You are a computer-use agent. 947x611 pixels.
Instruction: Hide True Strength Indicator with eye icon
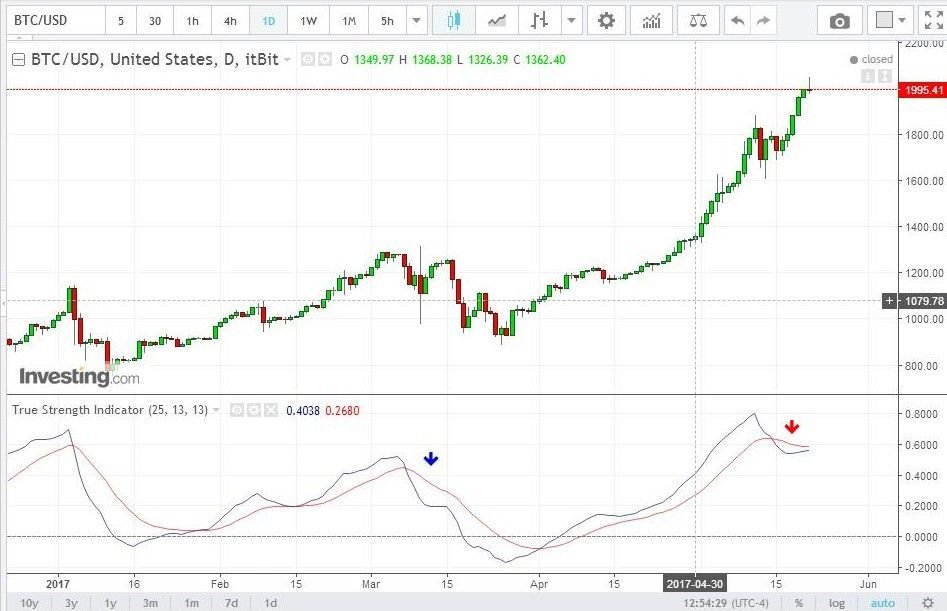(x=237, y=411)
